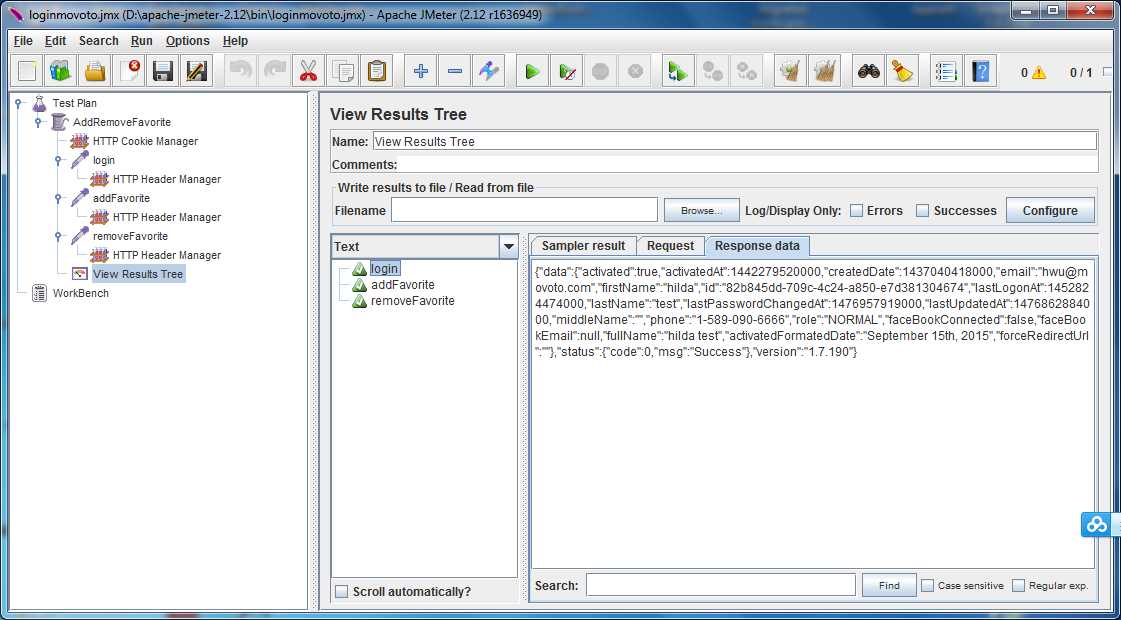Click the Browse... button
1121x620 pixels.
coord(701,211)
